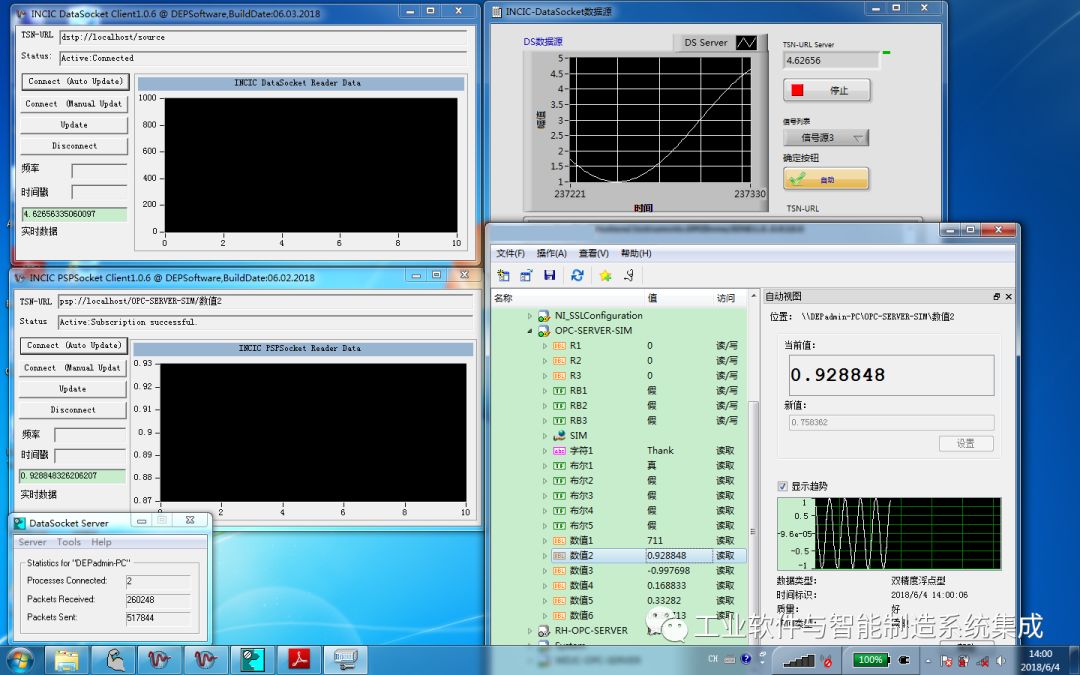
Task: Collapse the OPC-SERVER-SIM tree node
Action: pyautogui.click(x=531, y=331)
